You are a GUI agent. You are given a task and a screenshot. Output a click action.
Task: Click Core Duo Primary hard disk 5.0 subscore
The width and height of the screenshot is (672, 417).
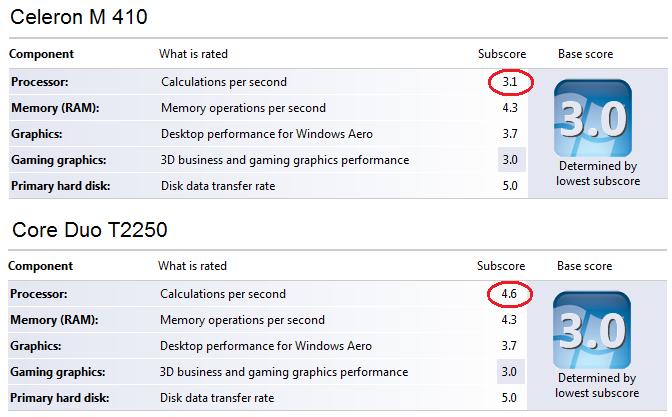[510, 398]
